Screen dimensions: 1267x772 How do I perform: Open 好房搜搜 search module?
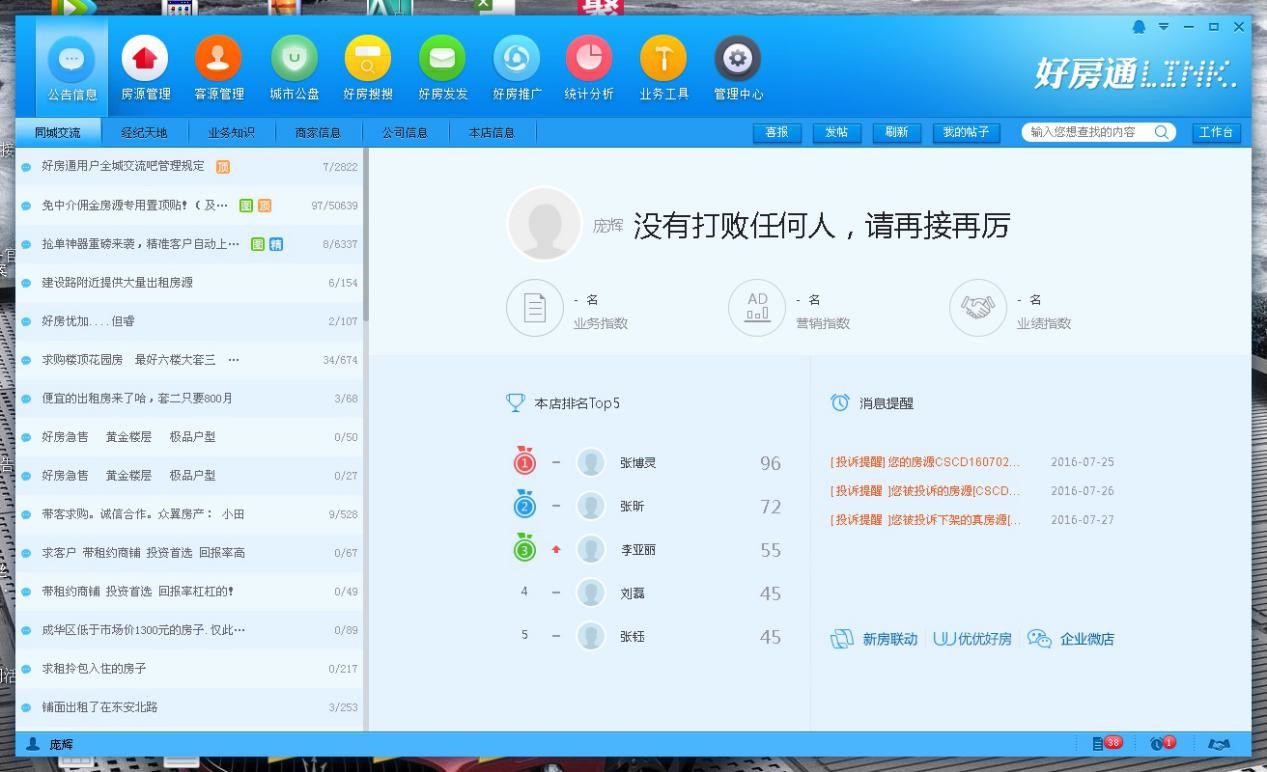point(367,60)
